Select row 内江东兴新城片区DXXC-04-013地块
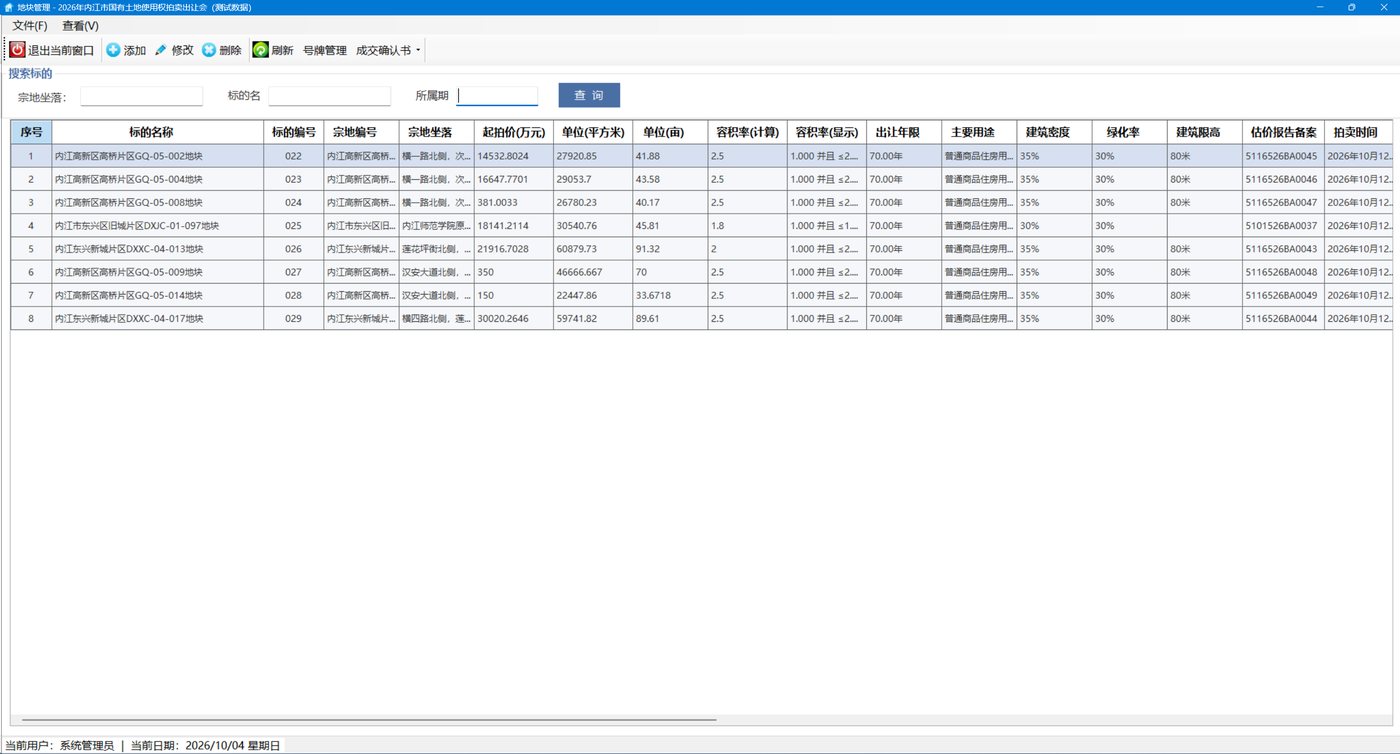 click(x=701, y=249)
